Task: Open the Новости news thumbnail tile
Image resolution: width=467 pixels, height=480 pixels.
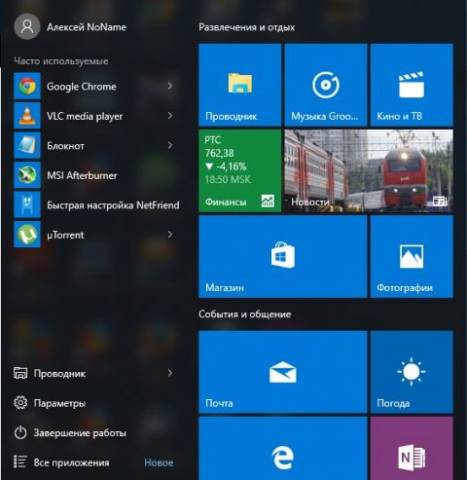Action: (369, 171)
